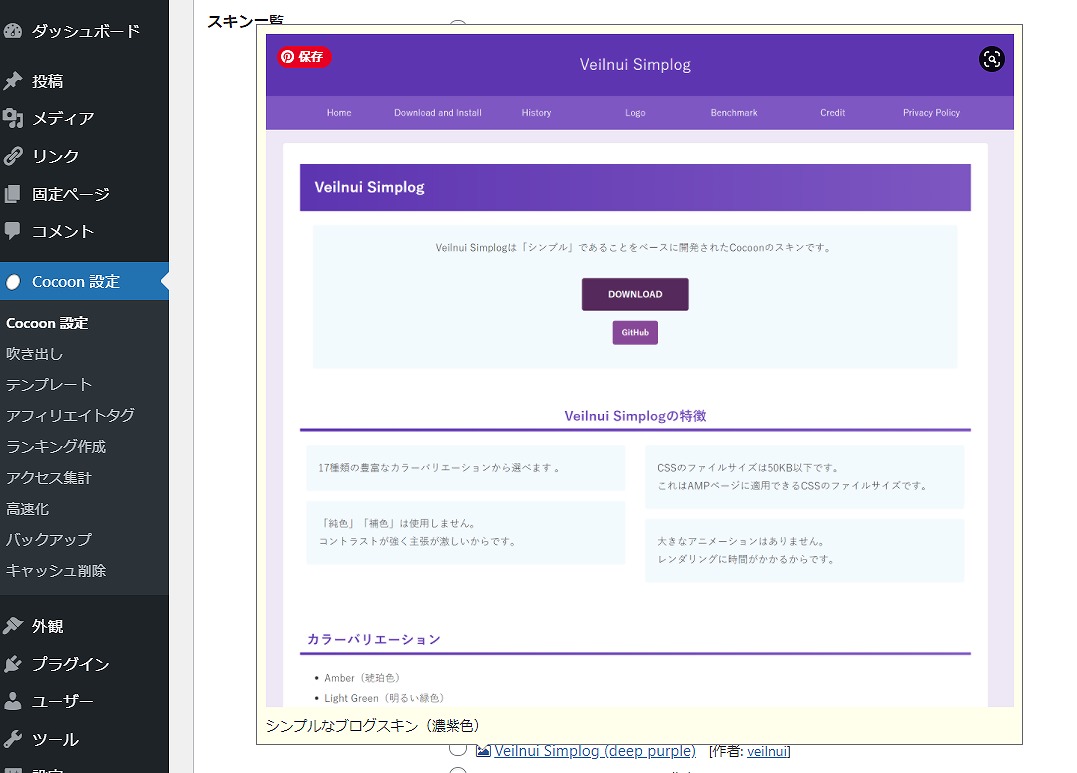Click the skin preview thumbnail image

(x=639, y=370)
